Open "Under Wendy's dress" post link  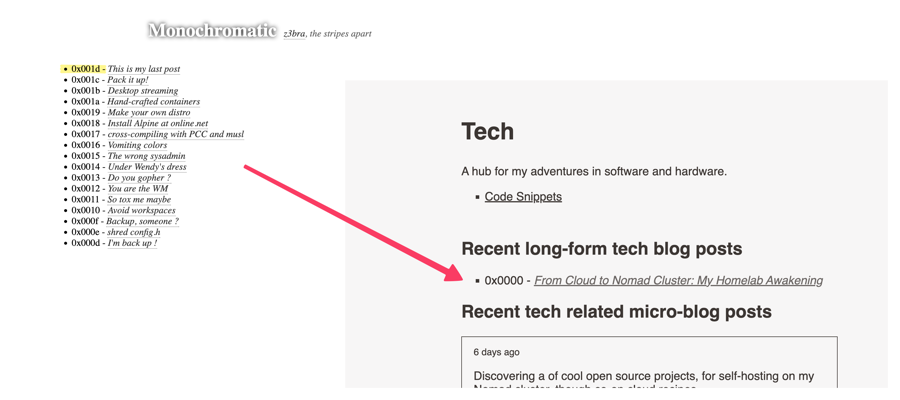coord(147,167)
